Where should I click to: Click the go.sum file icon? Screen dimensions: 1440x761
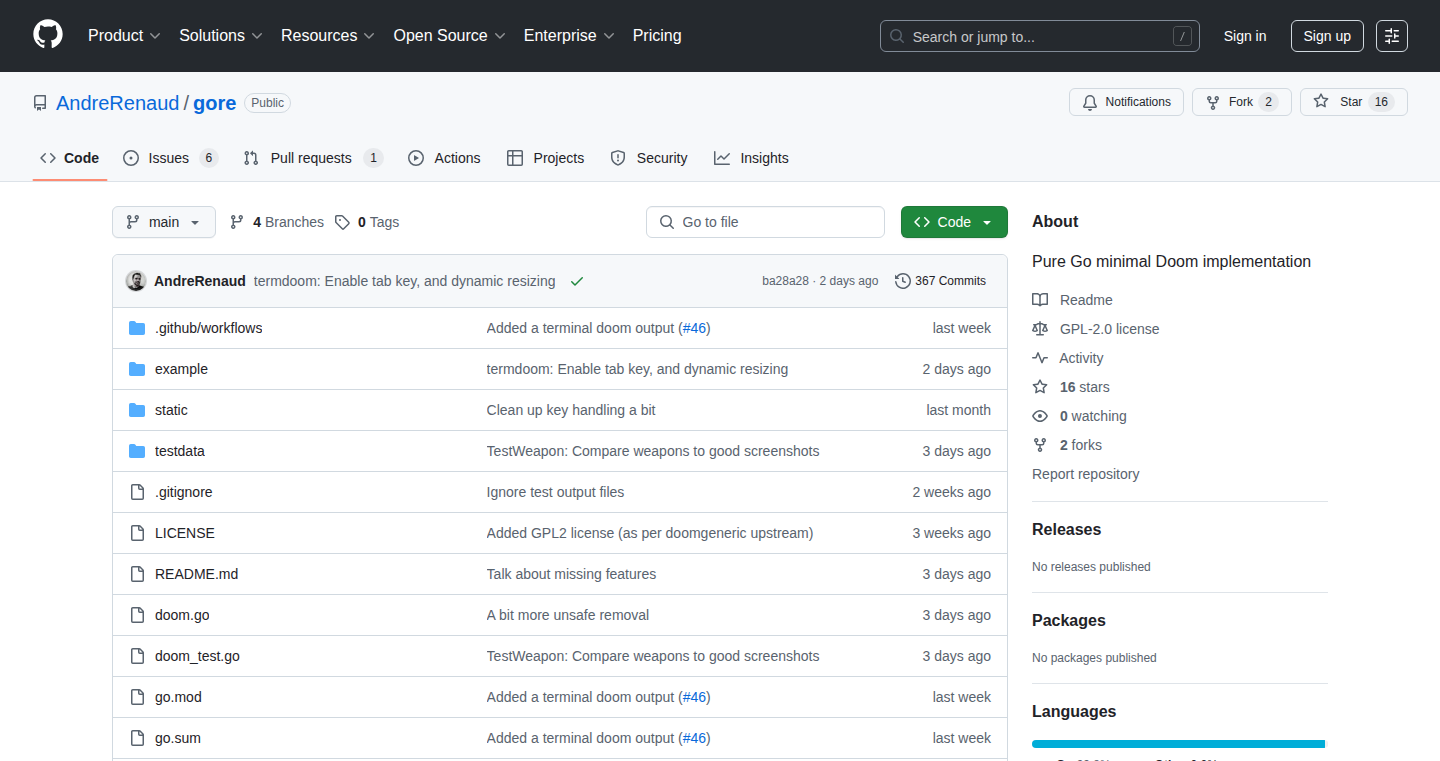click(137, 738)
